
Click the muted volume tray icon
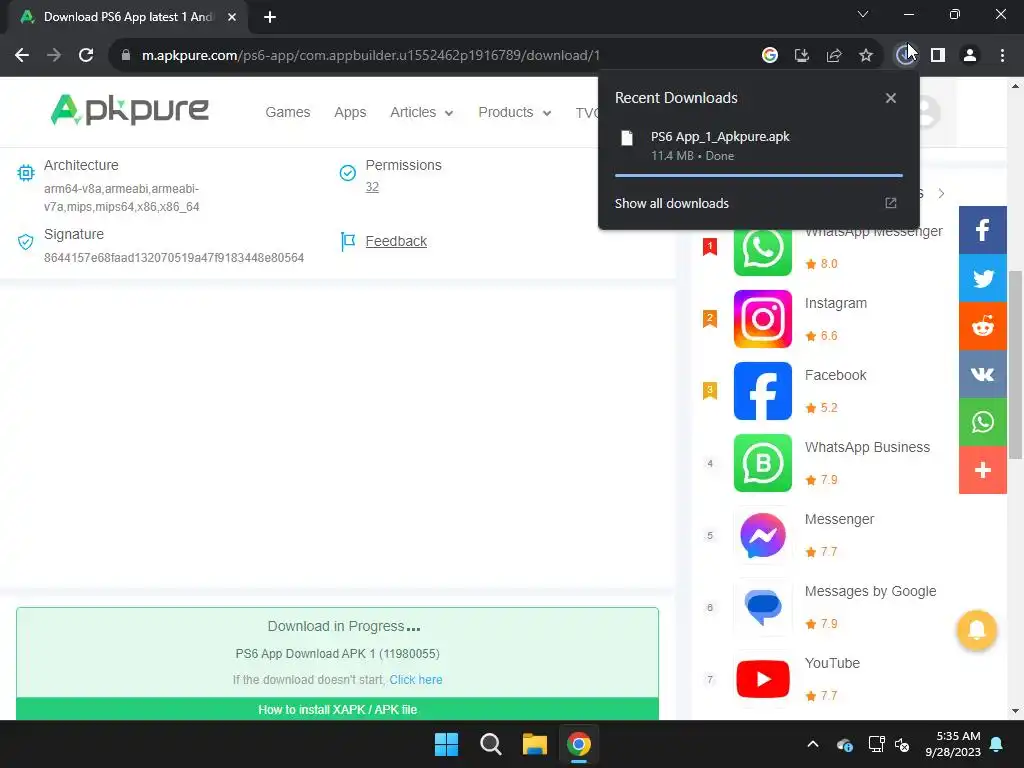click(x=903, y=744)
